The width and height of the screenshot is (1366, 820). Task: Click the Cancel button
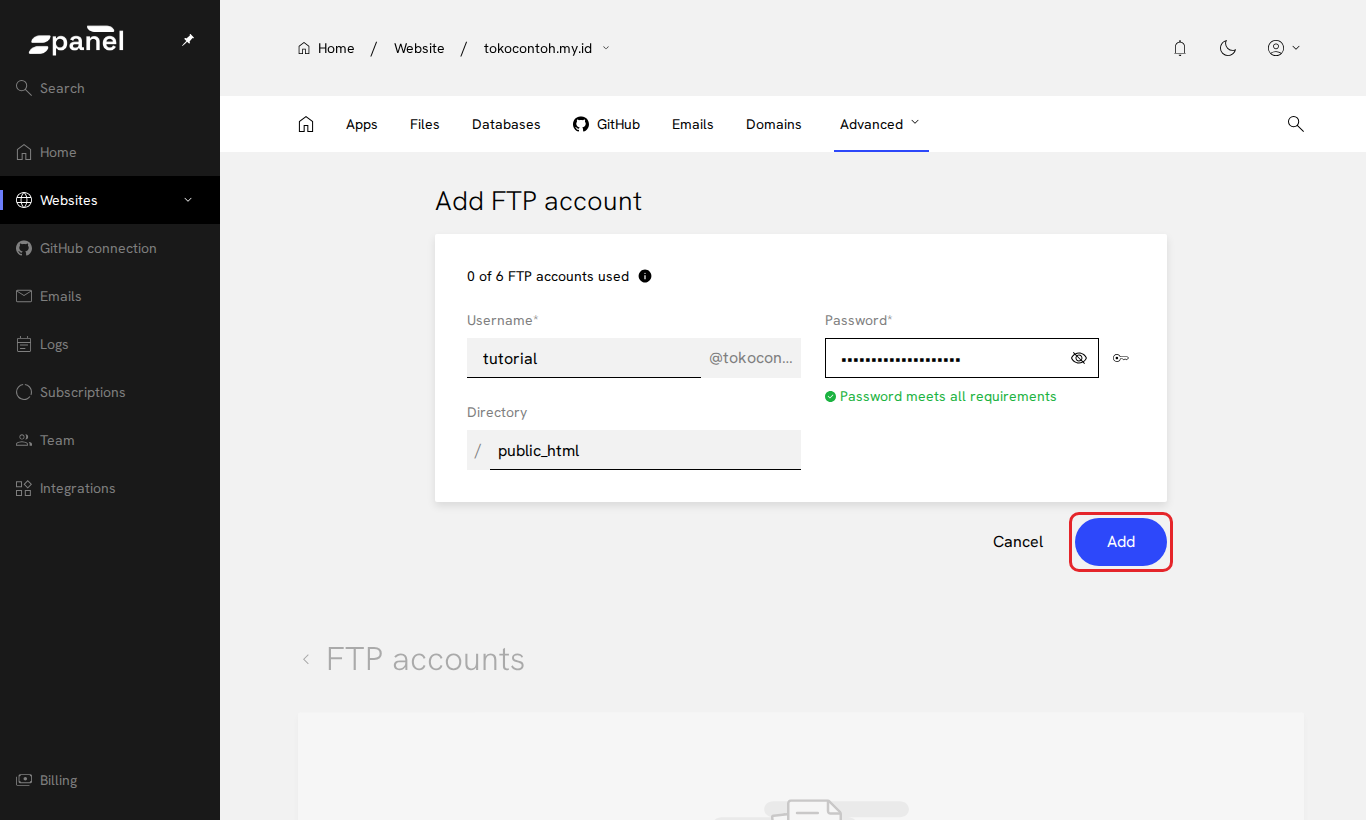tap(1018, 542)
